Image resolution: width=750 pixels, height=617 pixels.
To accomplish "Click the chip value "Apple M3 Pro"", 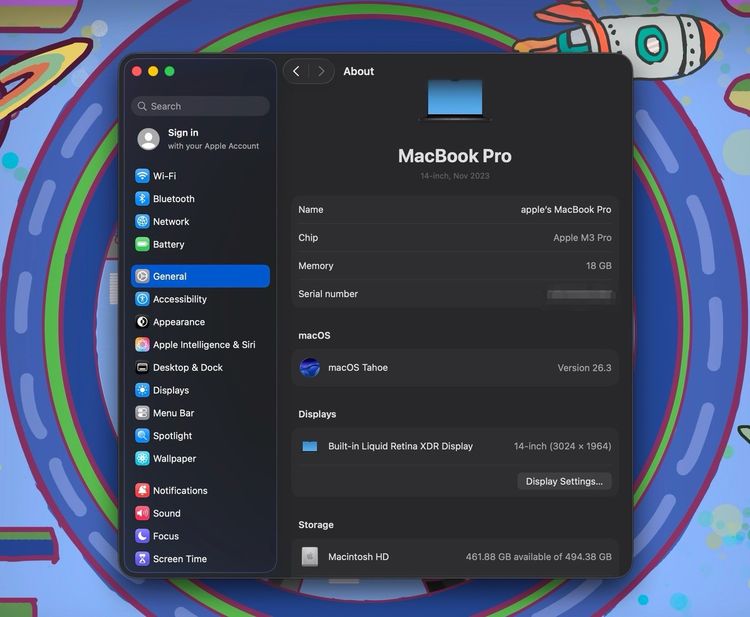I will (x=582, y=238).
